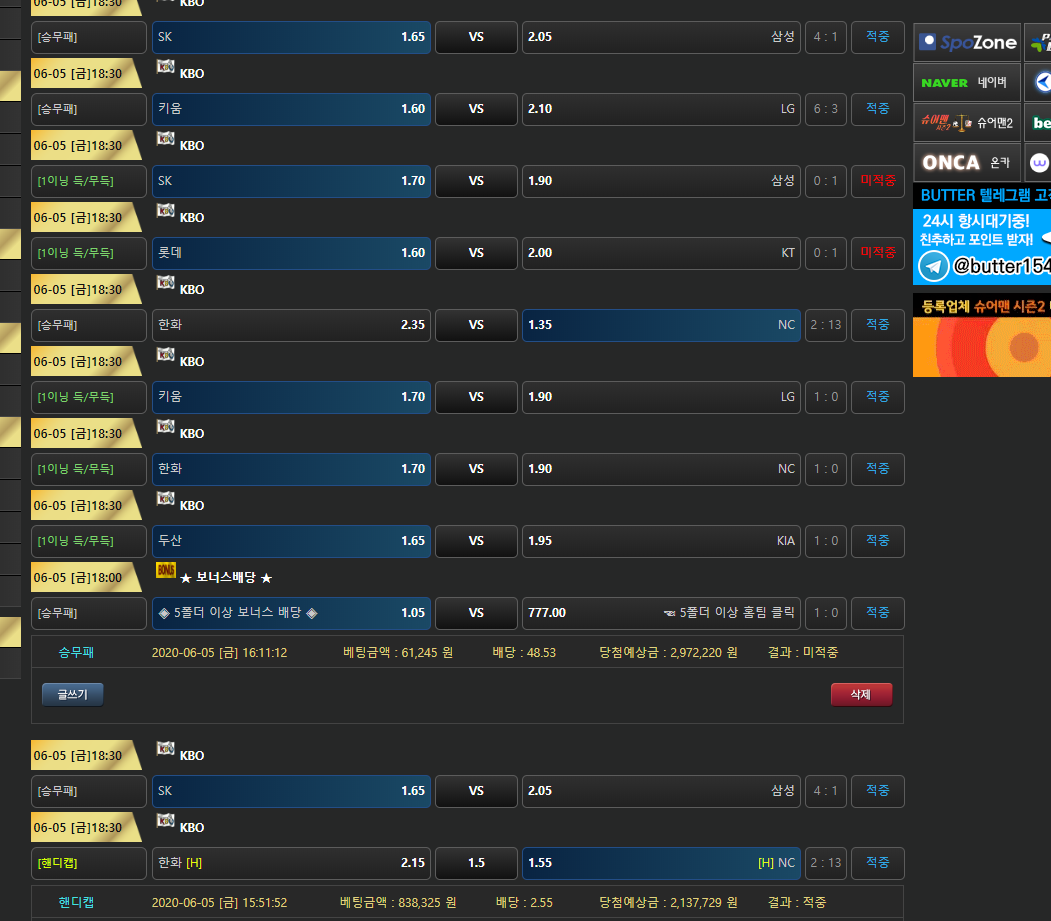The width and height of the screenshot is (1051, 921).
Task: Open the 슈어맨2 partner logo
Action: (966, 122)
